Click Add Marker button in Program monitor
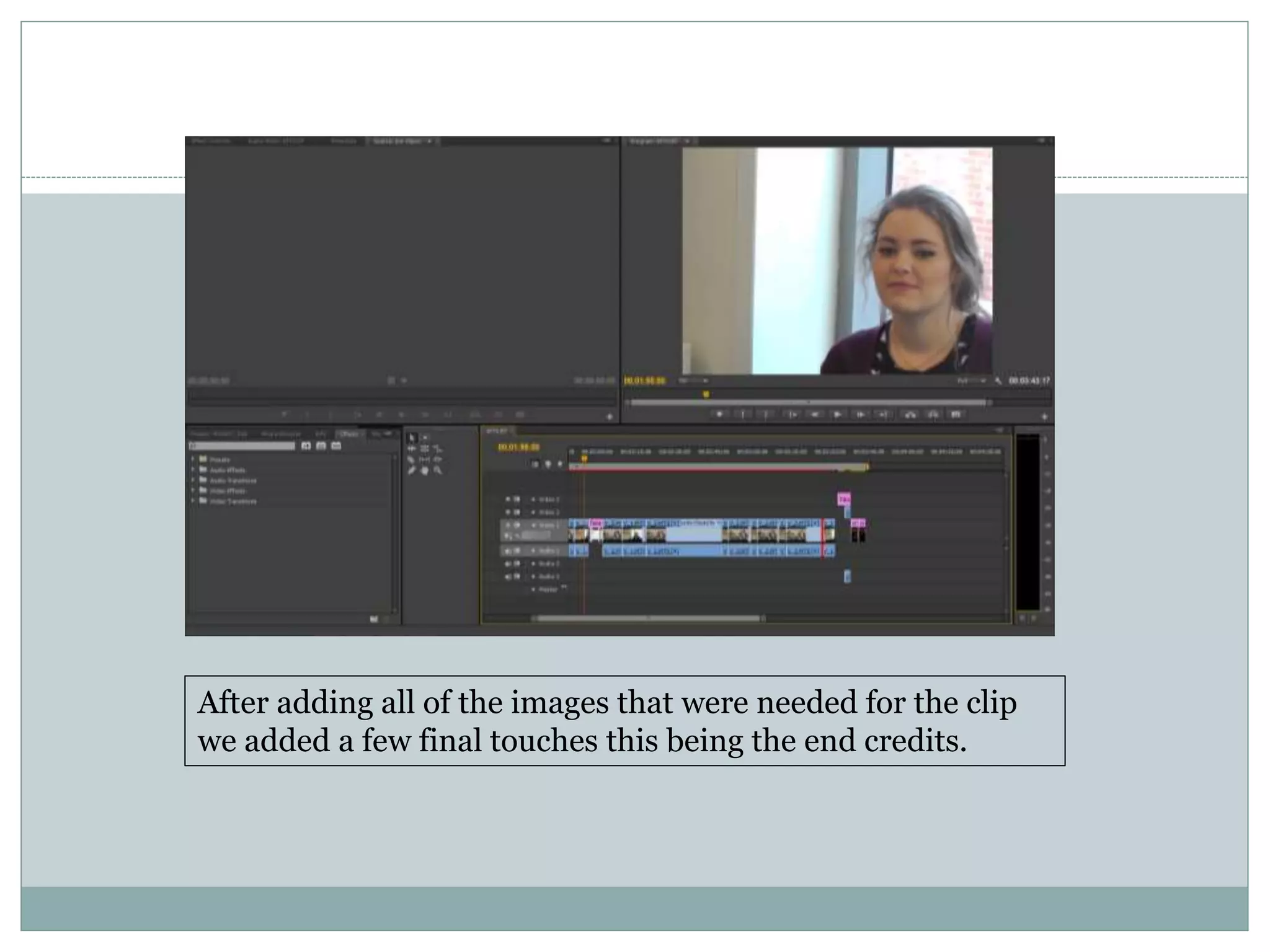Screen dimensions: 1270x952 point(719,414)
